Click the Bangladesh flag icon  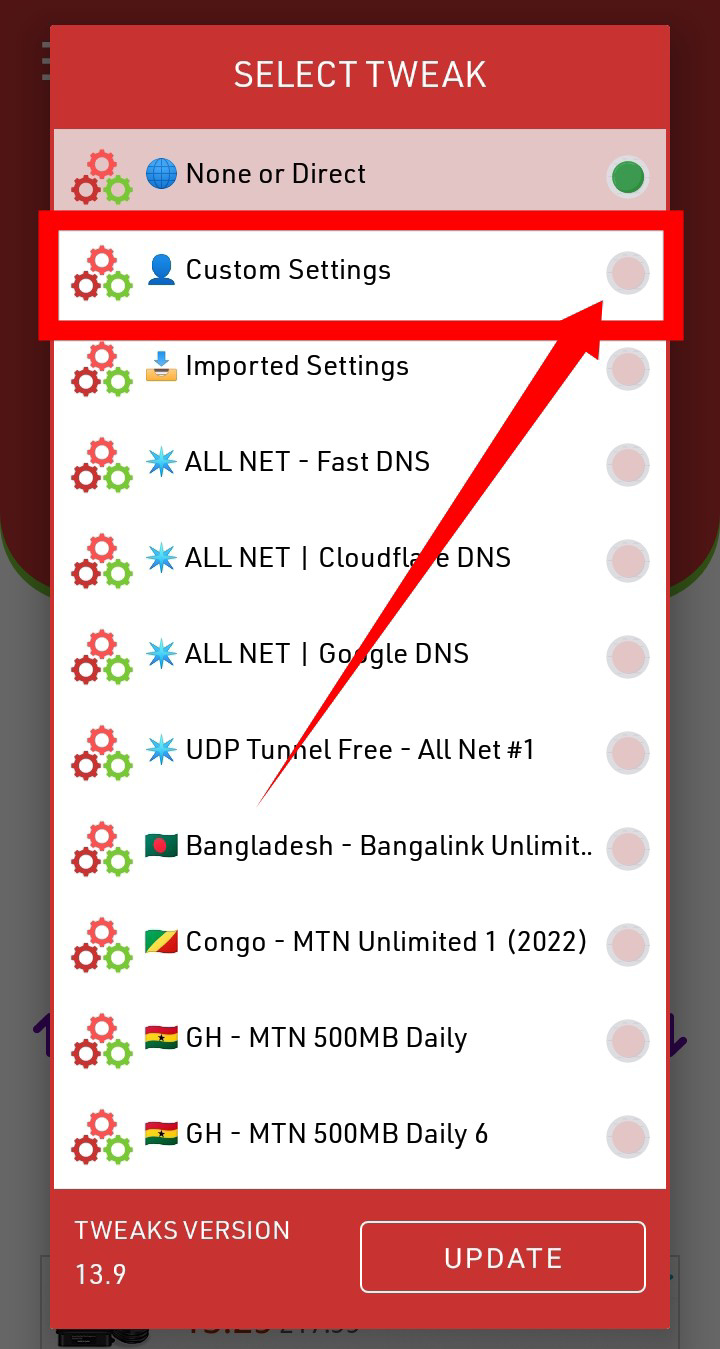click(161, 846)
